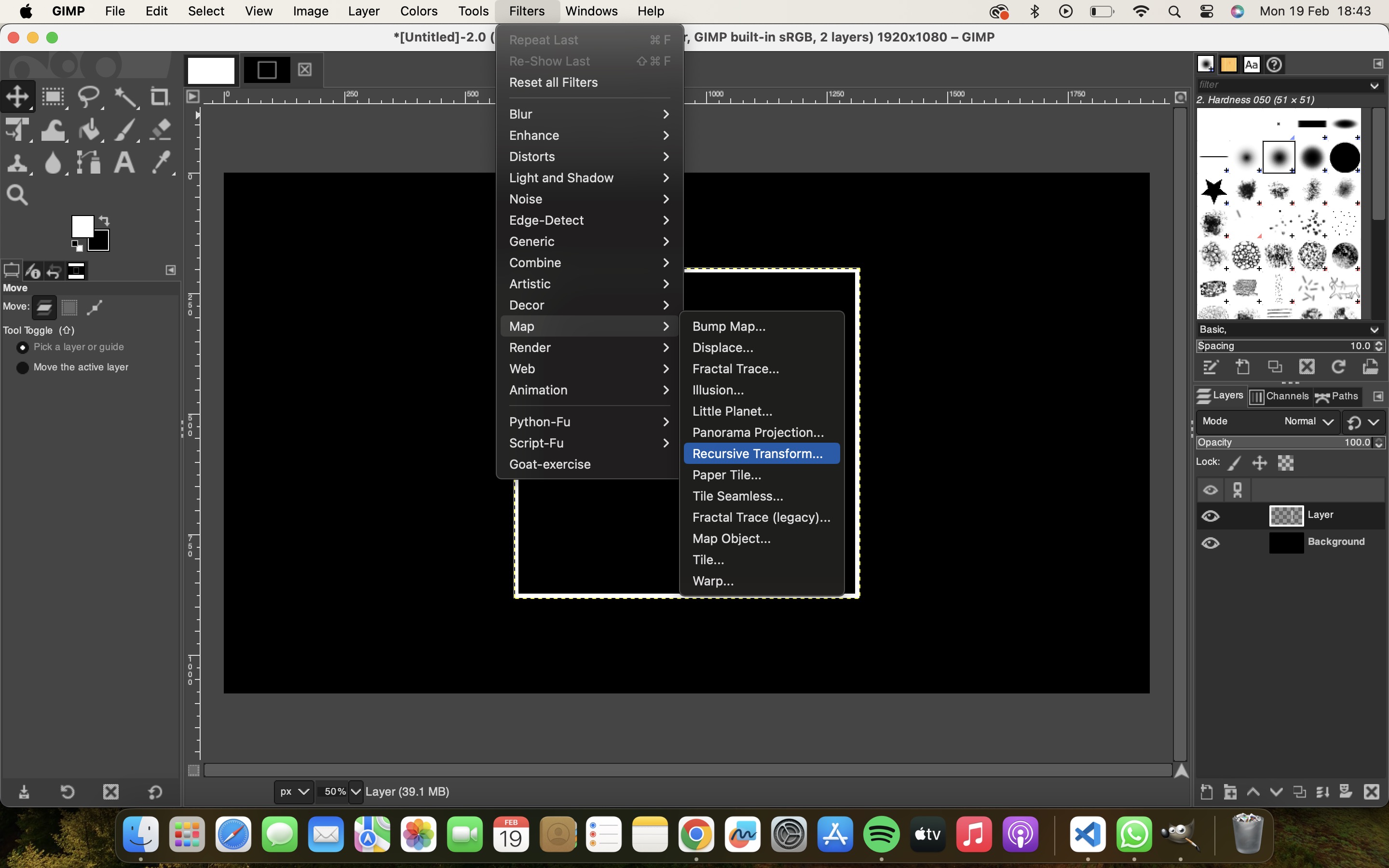
Task: Click the new layer icon in Layers panel
Action: click(1207, 792)
